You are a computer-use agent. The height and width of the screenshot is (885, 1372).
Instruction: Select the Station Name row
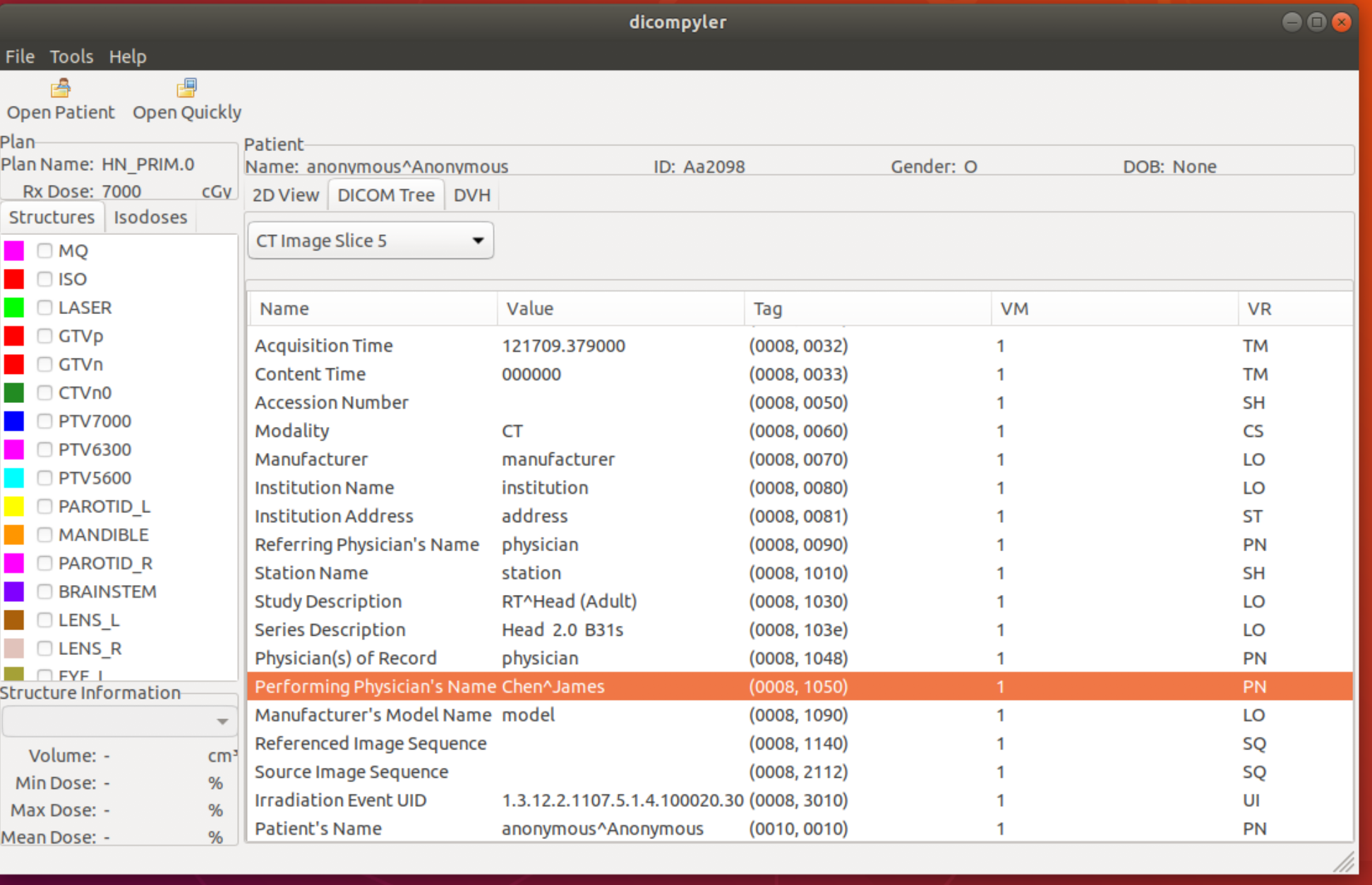800,573
